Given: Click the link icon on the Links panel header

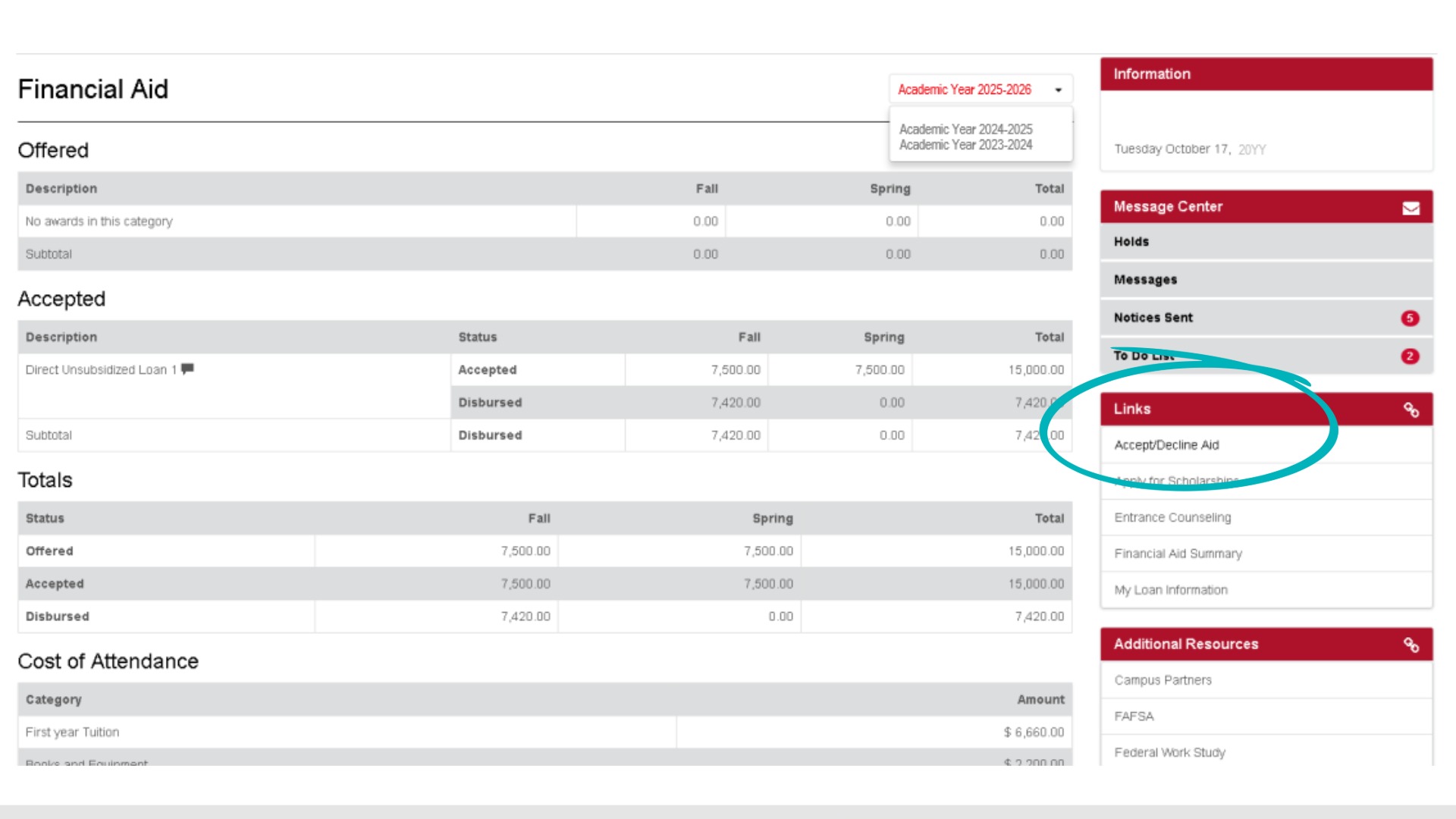Looking at the screenshot, I should click(1412, 409).
